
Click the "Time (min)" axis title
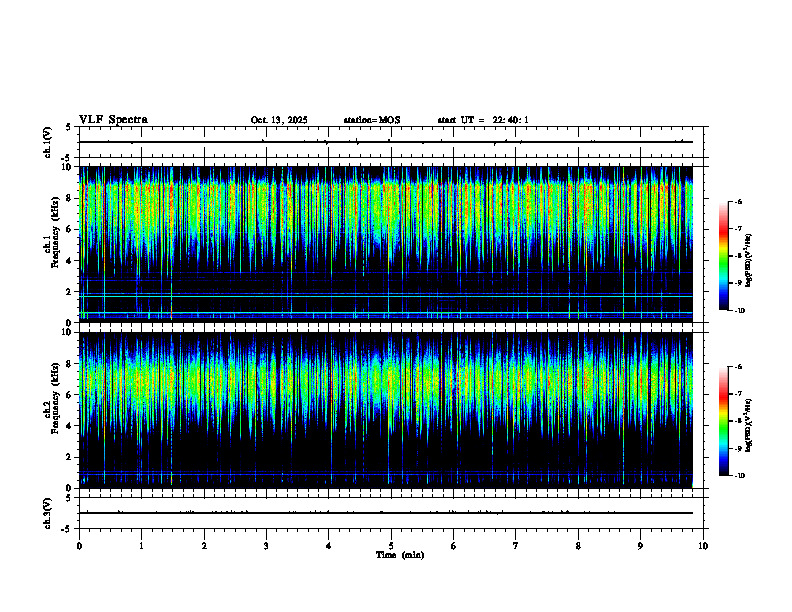click(x=400, y=555)
